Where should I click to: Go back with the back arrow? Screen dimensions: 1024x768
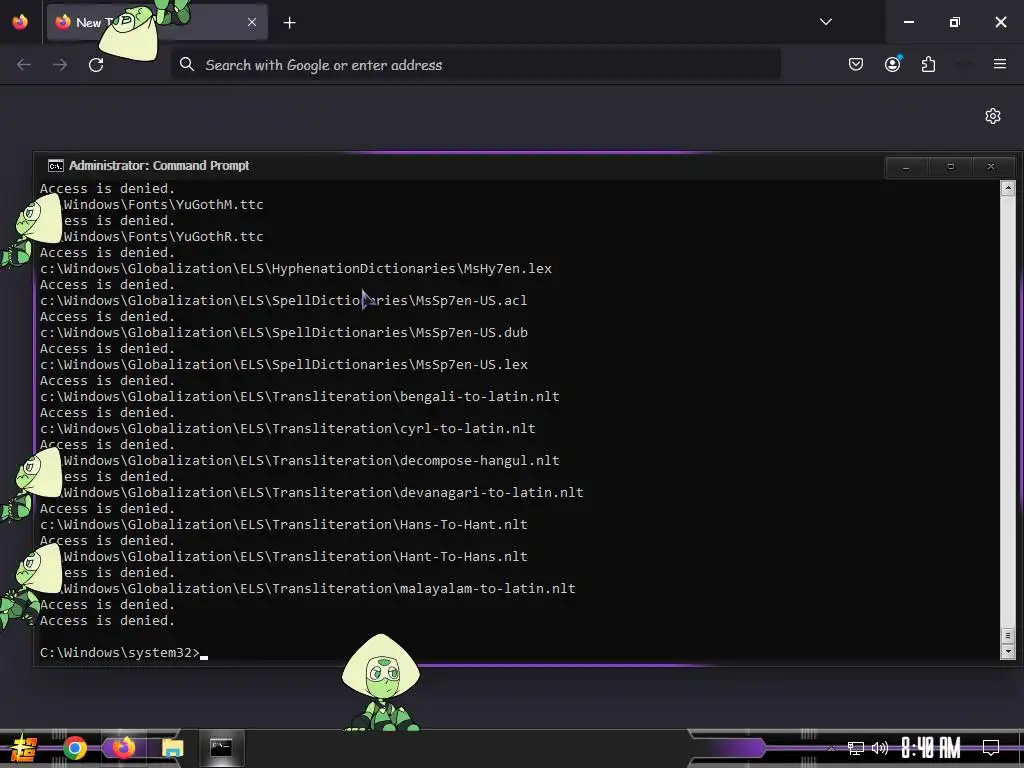pyautogui.click(x=24, y=65)
